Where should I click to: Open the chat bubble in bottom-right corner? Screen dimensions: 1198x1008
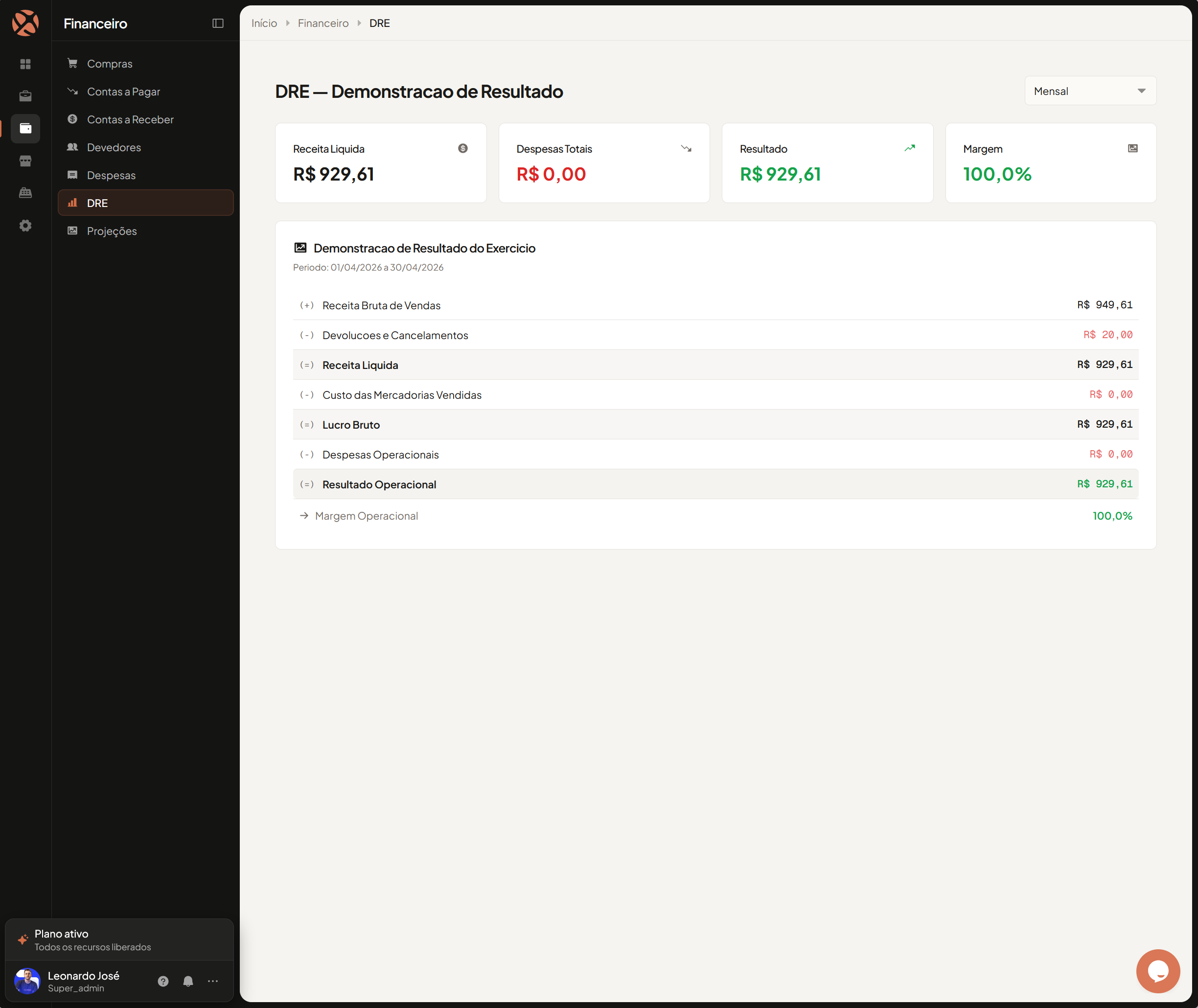coord(1158,971)
